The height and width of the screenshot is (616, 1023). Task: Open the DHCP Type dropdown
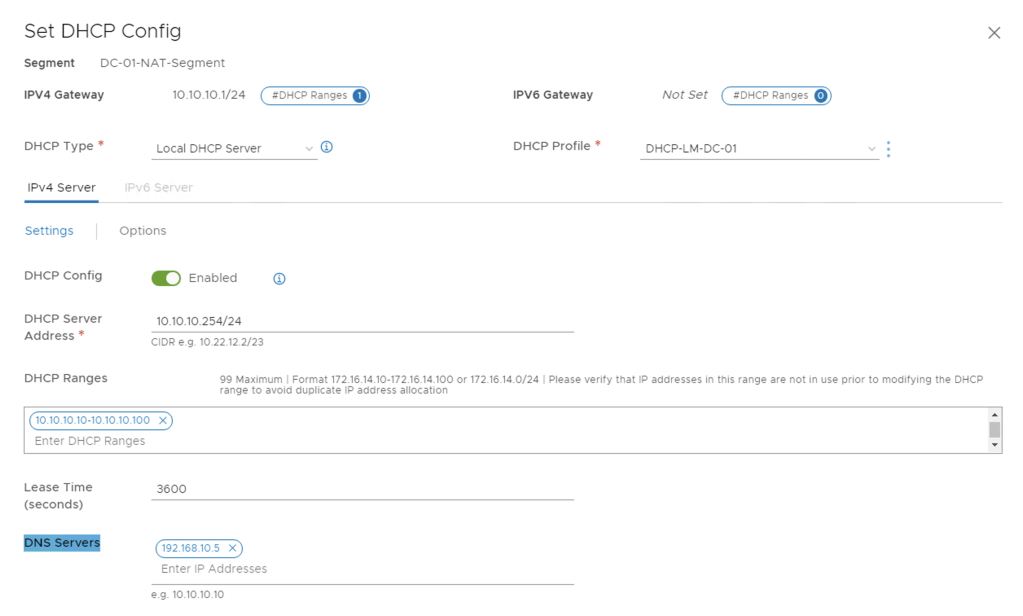coord(234,148)
